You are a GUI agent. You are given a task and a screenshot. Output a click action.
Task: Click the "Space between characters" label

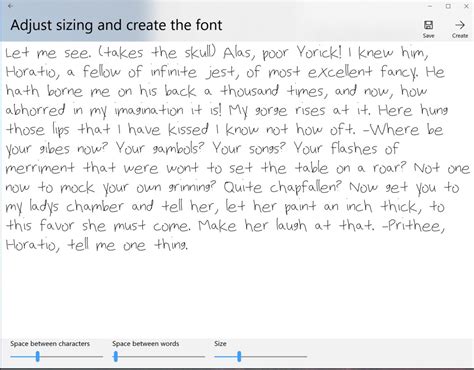click(50, 343)
